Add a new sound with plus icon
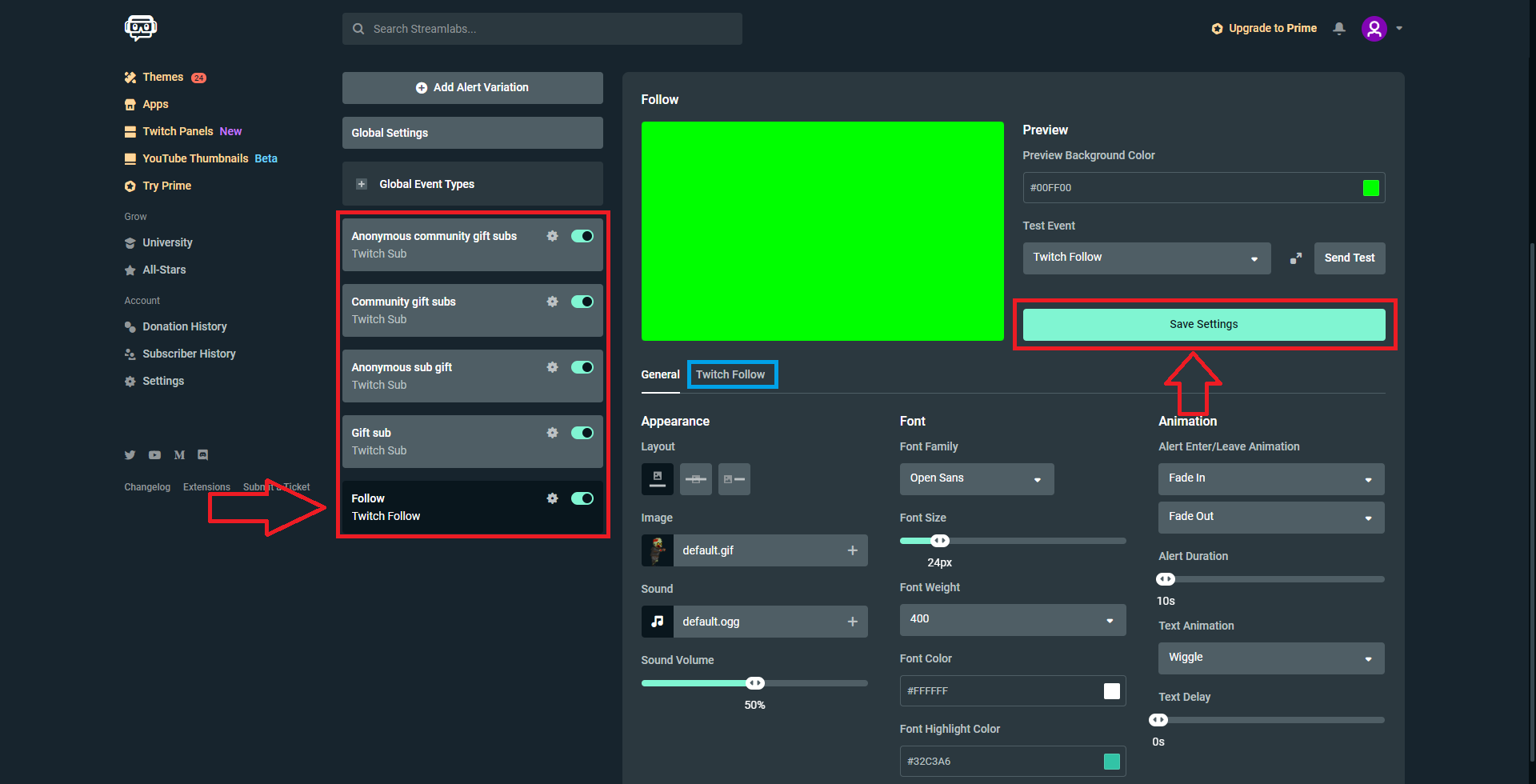This screenshot has height=784, width=1536. coord(852,622)
